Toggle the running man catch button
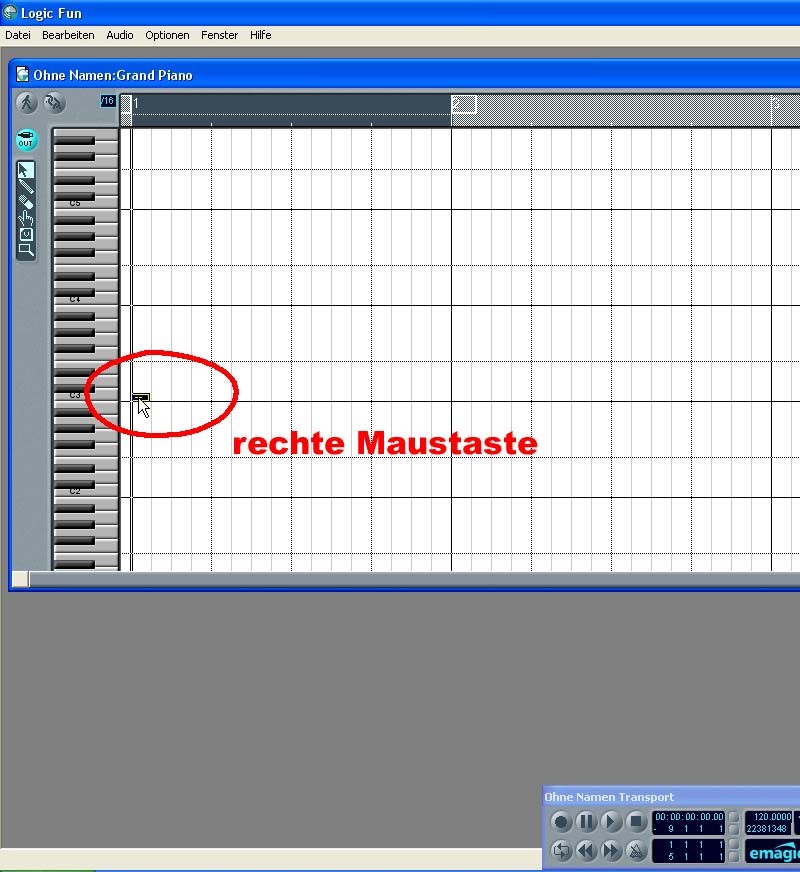The image size is (800, 872). [26, 102]
